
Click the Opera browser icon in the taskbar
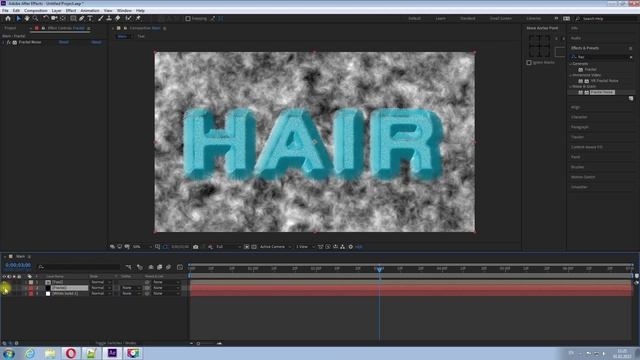coord(71,353)
